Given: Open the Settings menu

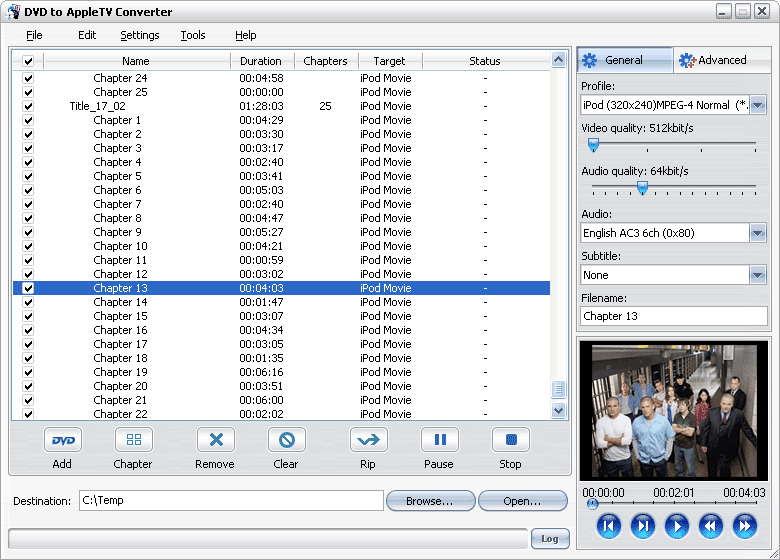Looking at the screenshot, I should click(140, 35).
